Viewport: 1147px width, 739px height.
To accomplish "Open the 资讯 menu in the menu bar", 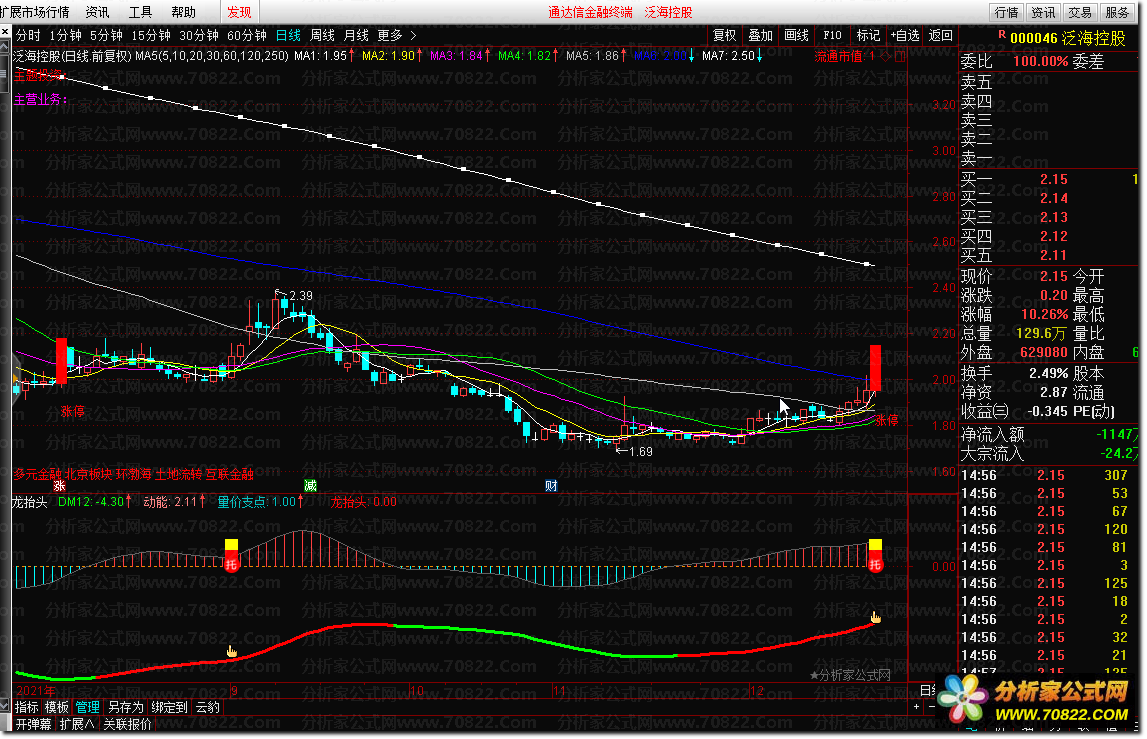I will (97, 12).
